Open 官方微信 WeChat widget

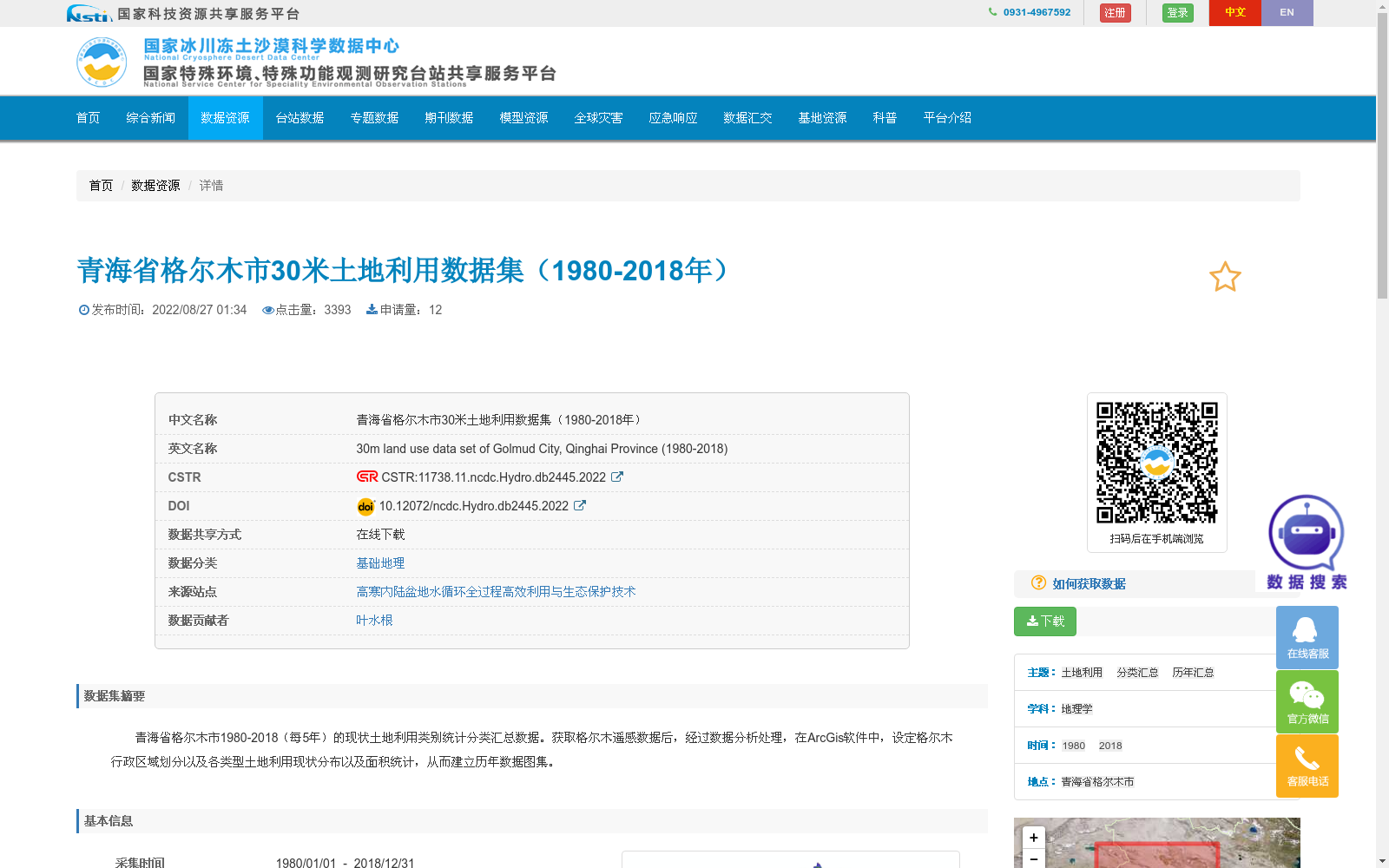(1307, 701)
